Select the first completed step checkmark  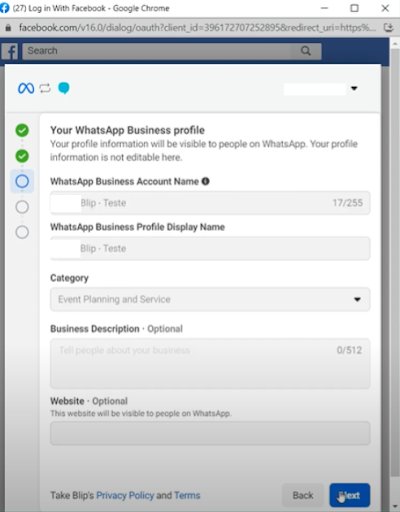pos(22,130)
